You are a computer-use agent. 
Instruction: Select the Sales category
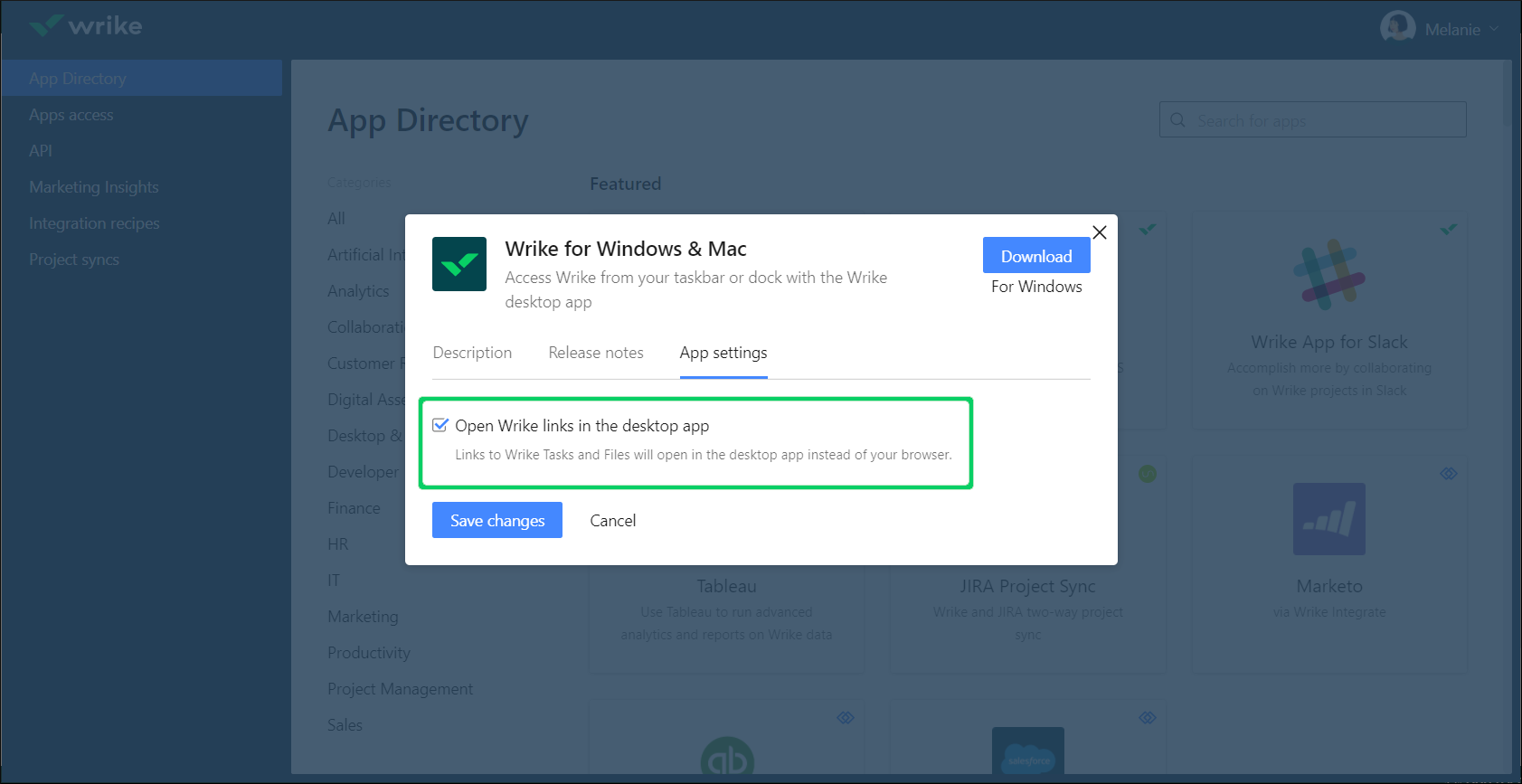[345, 725]
